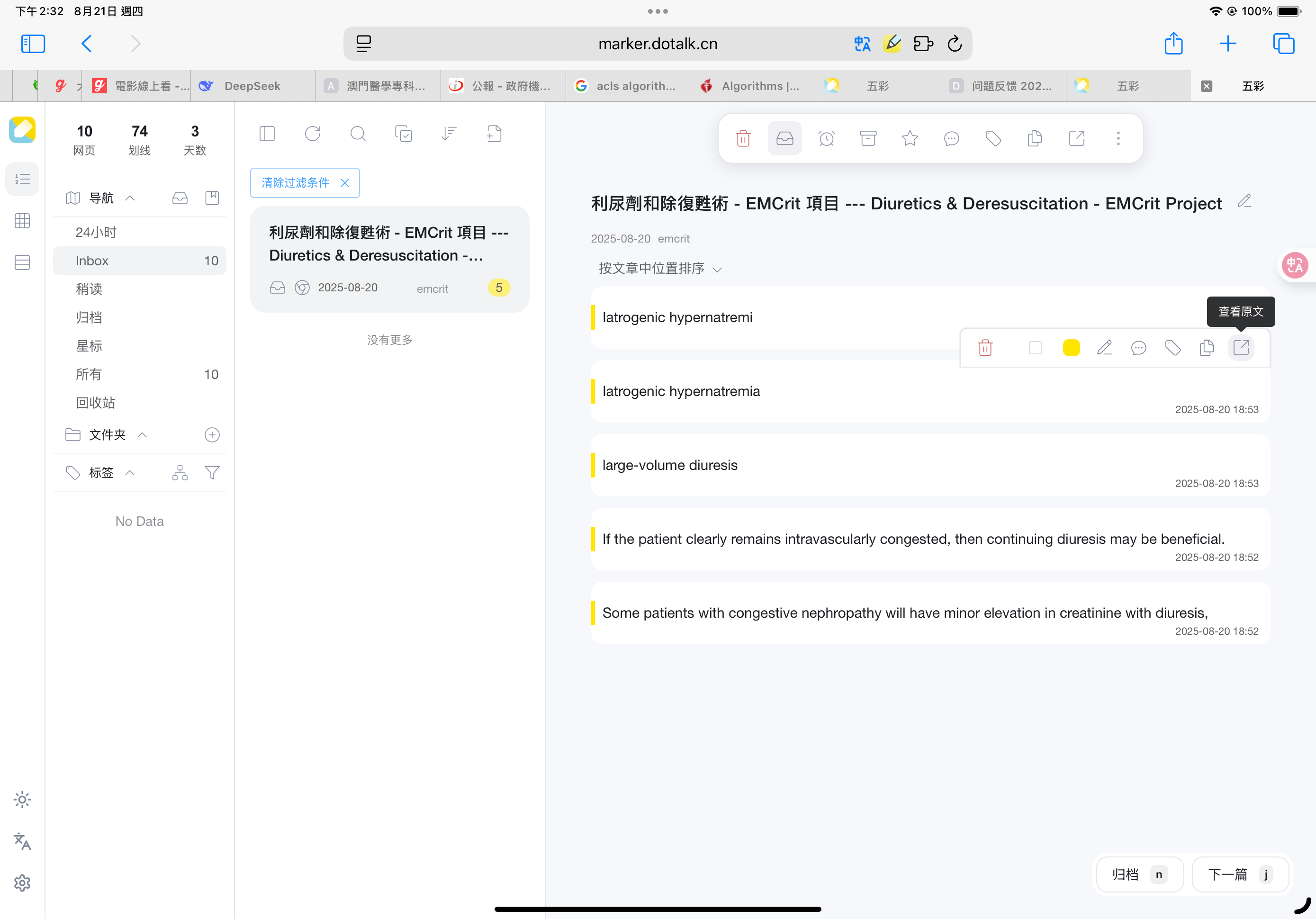Select 24小时 in navigation
This screenshot has height=919, width=1316.
(140, 232)
